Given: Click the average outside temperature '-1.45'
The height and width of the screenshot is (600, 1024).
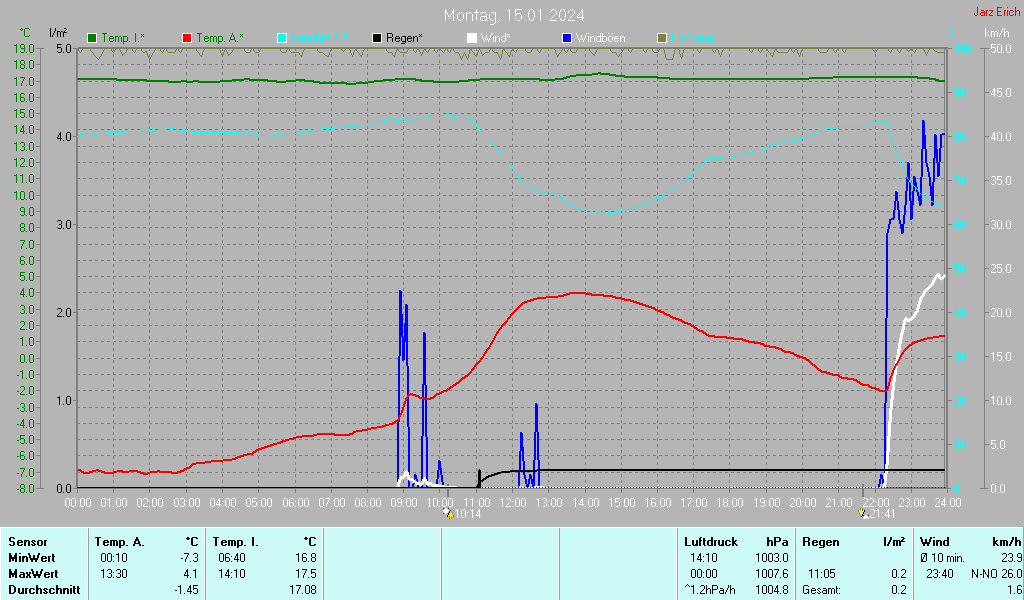Looking at the screenshot, I should tap(187, 590).
